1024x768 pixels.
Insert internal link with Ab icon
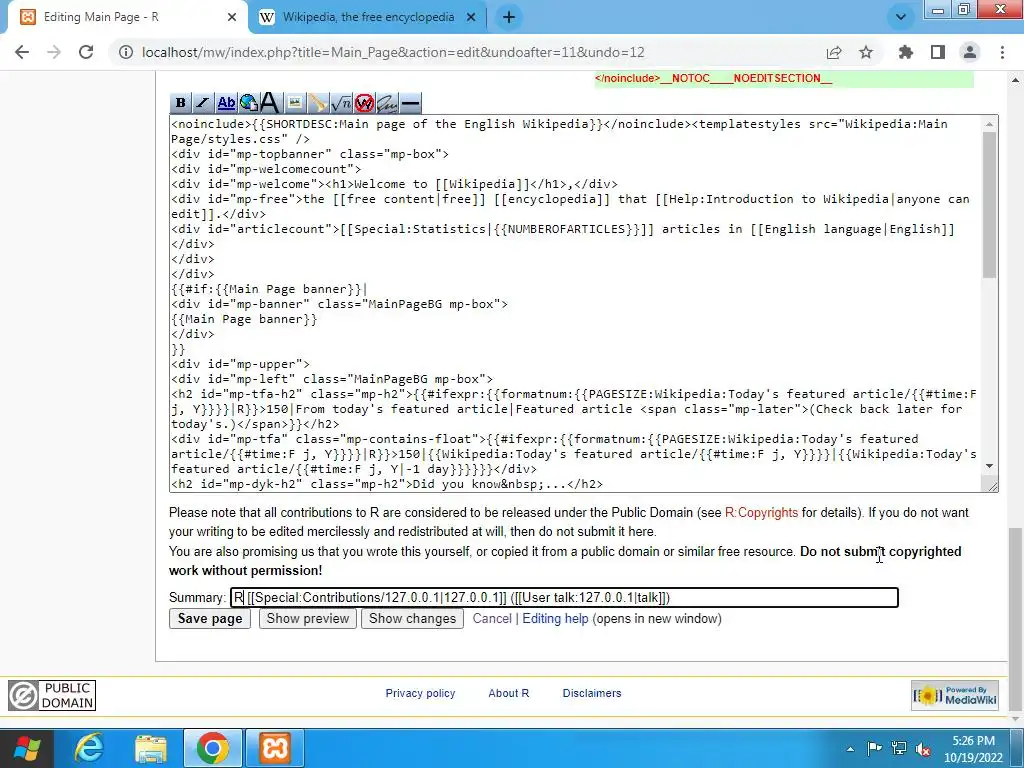pos(226,103)
